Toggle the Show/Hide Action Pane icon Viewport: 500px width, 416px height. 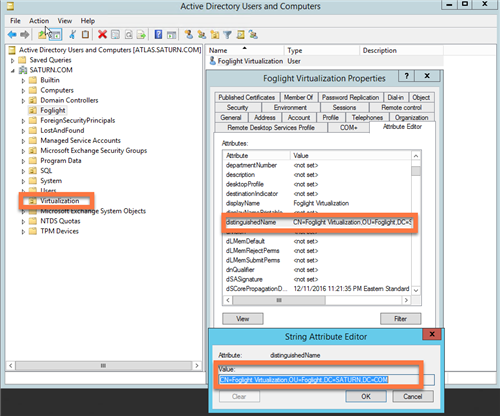coord(171,34)
